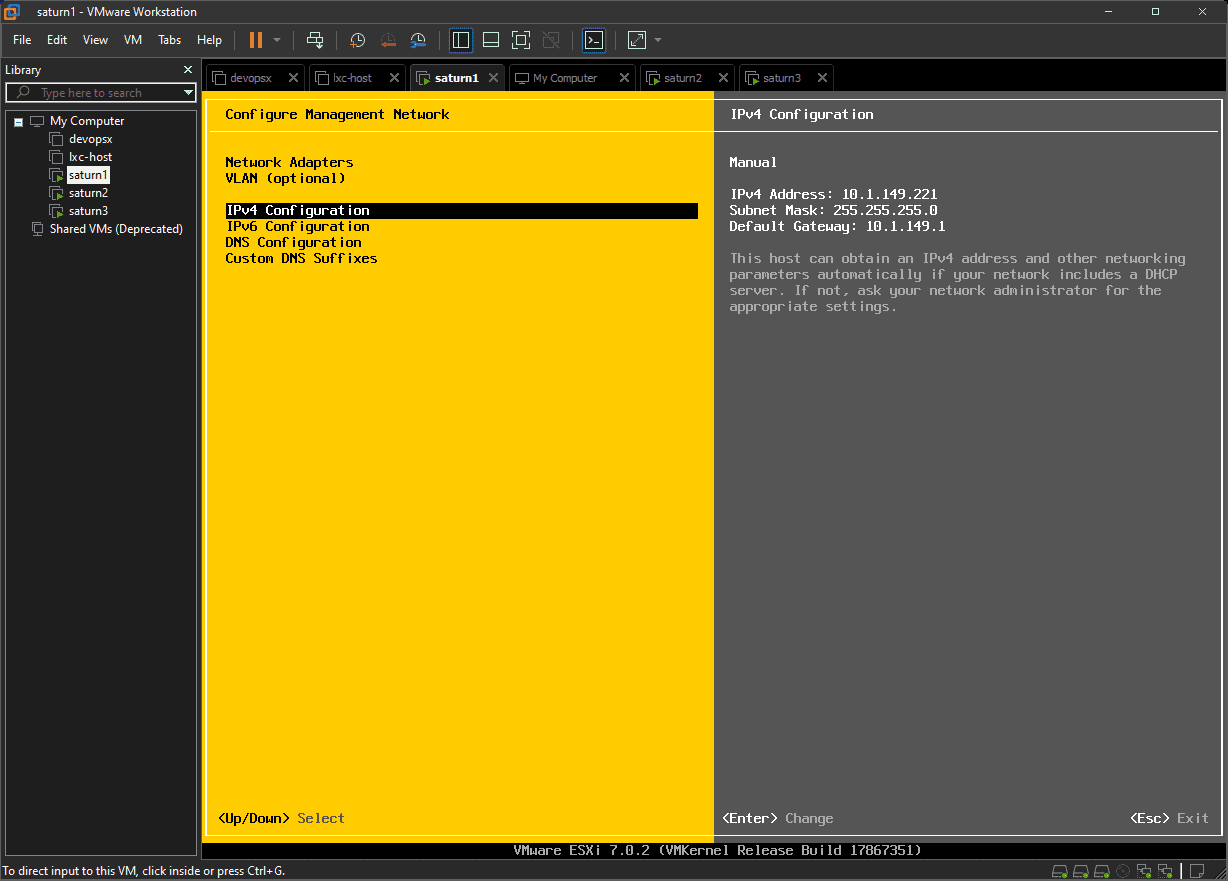The height and width of the screenshot is (881, 1228).
Task: Click the CD/DVD drive status icon
Action: (1123, 871)
